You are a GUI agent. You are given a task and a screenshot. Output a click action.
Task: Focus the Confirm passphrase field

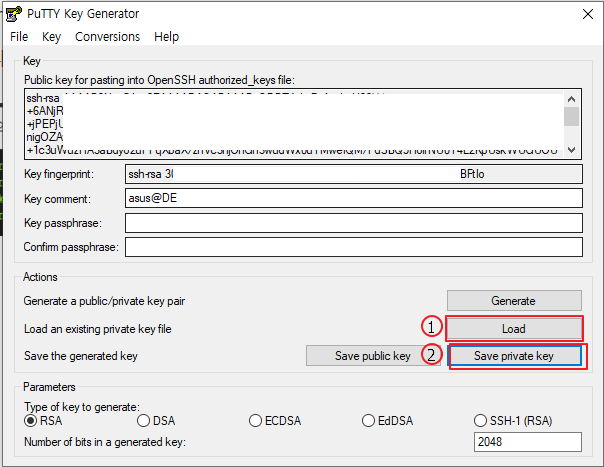pyautogui.click(x=354, y=247)
